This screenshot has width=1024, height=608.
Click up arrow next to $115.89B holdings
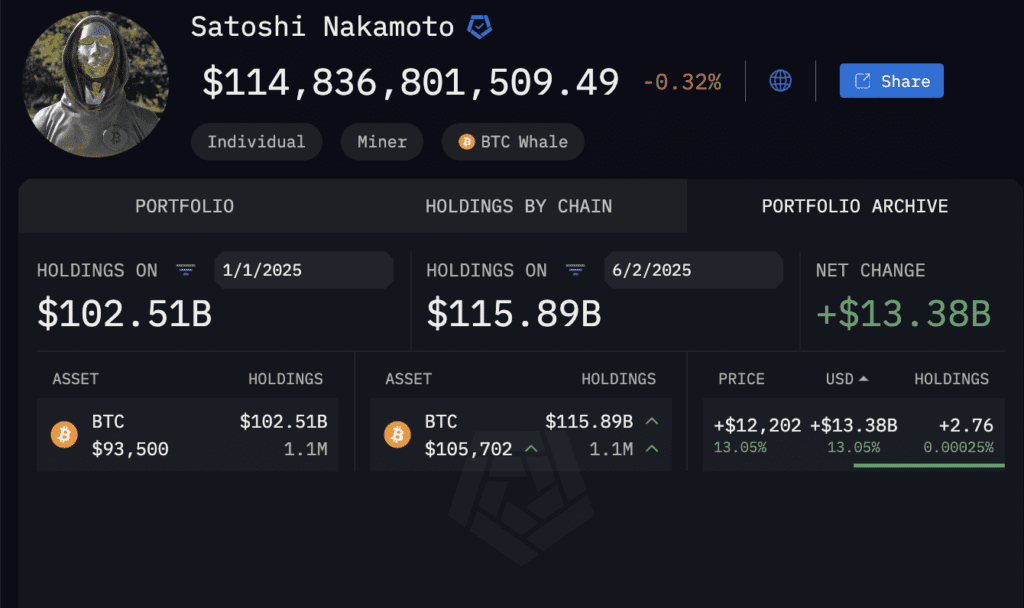[x=652, y=421]
